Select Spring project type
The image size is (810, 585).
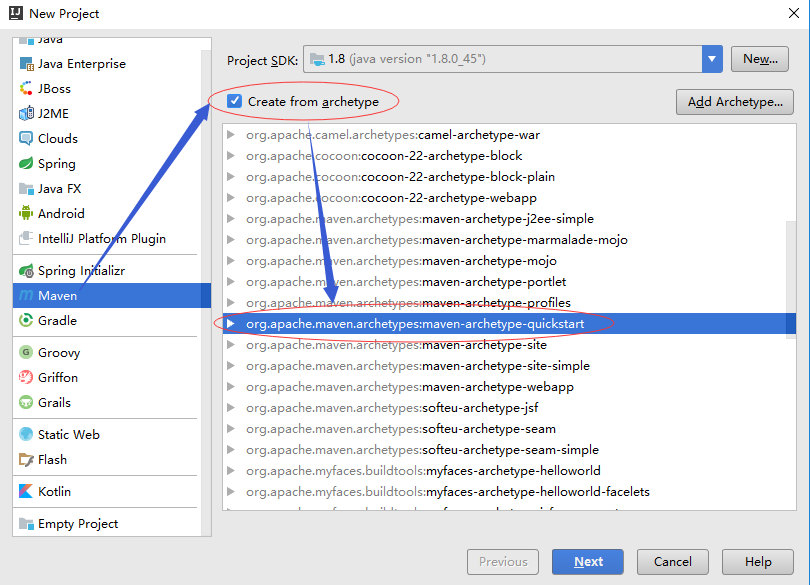click(x=107, y=163)
